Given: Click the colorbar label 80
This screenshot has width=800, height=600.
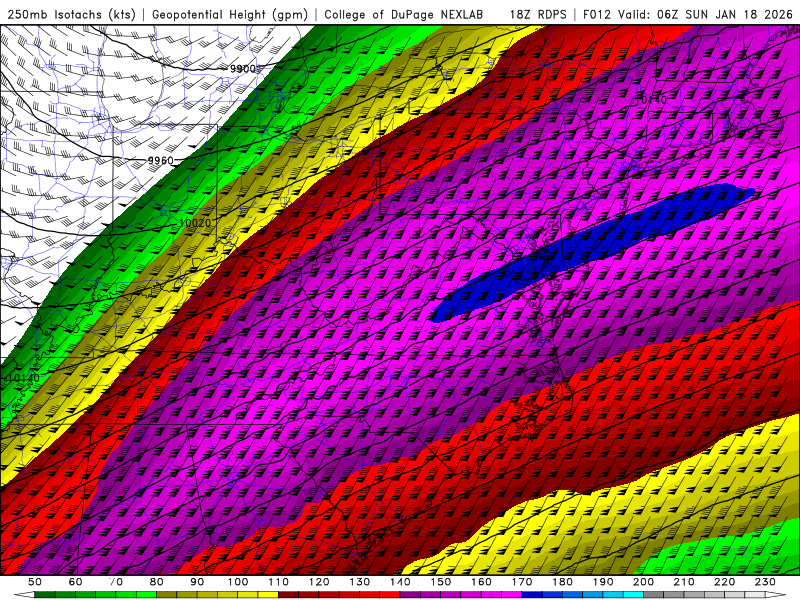Looking at the screenshot, I should [x=157, y=582].
